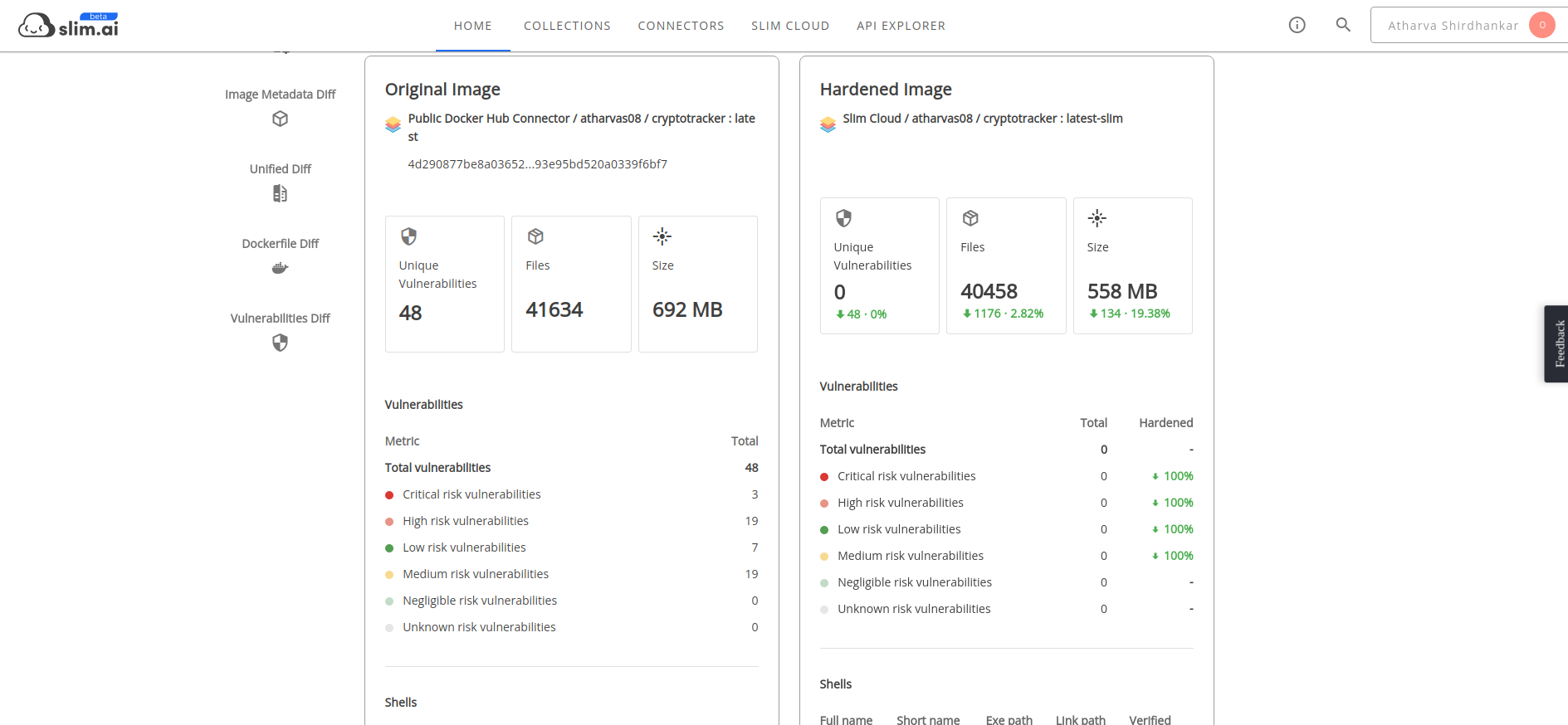
Task: Click shield icon in Original Unique Vulnerabilities card
Action: point(409,236)
